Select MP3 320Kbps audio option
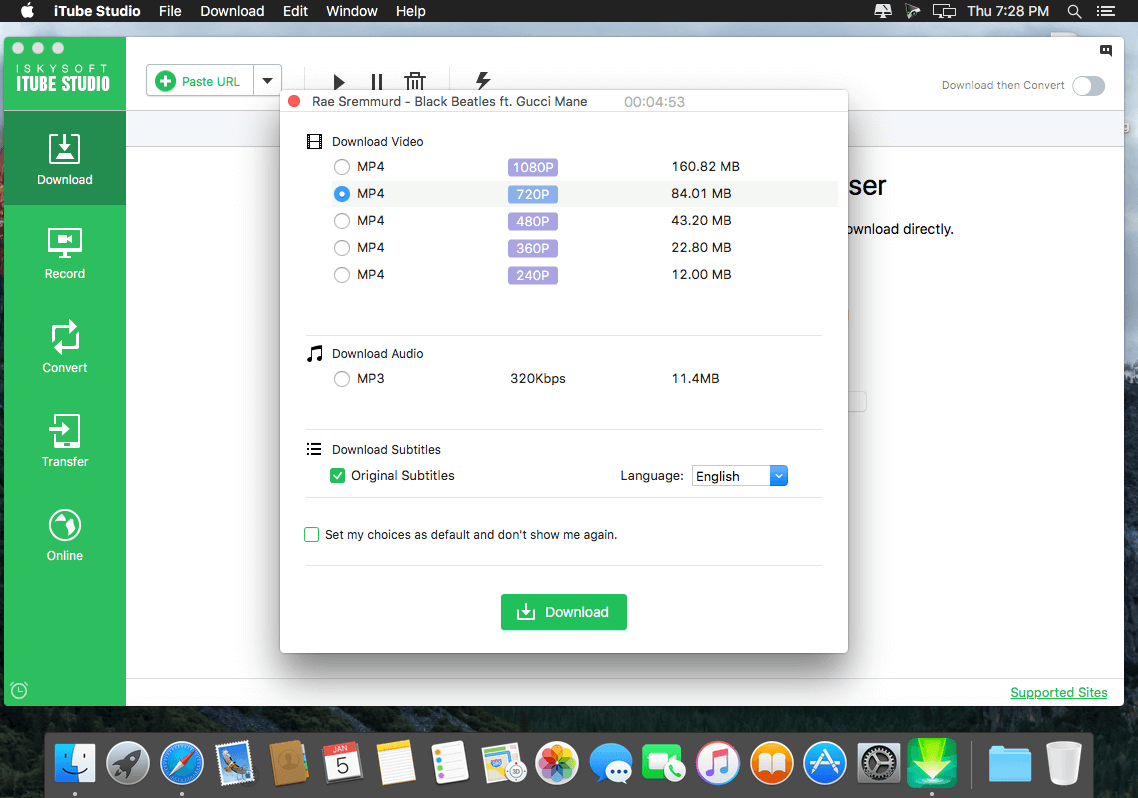Screen dimensions: 1138x798 point(342,379)
